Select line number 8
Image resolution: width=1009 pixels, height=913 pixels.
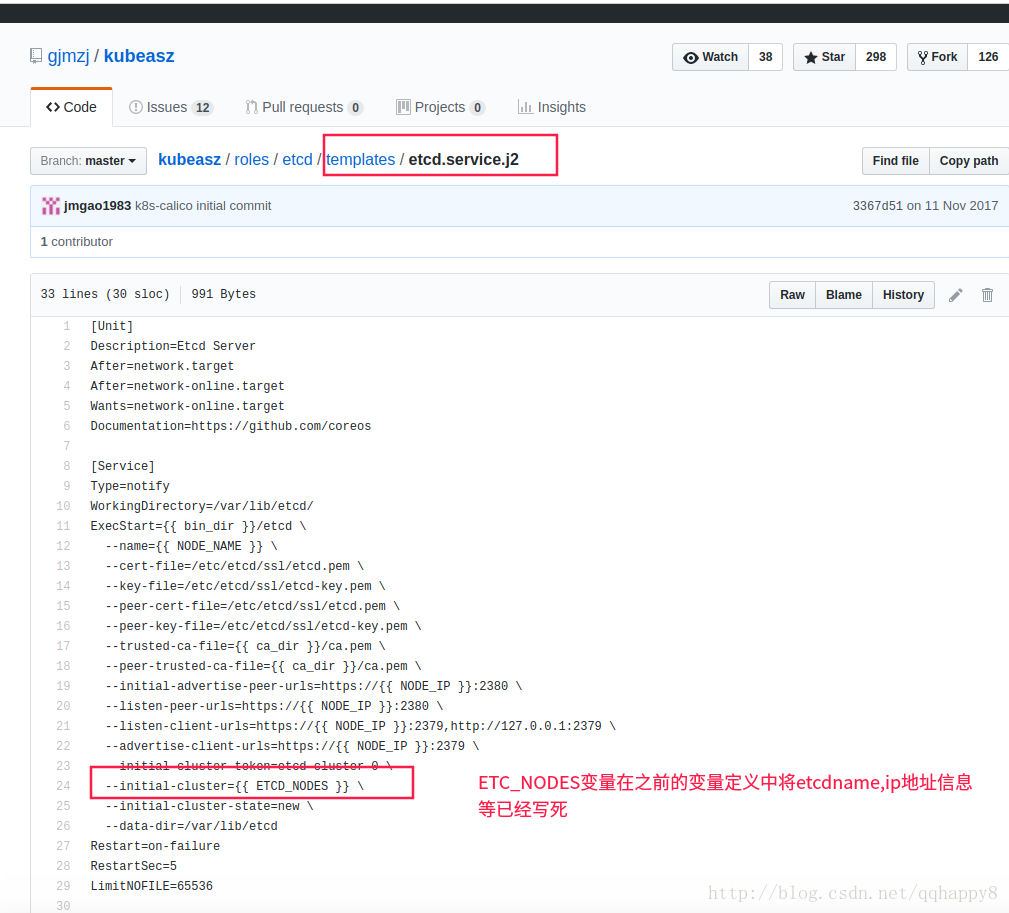point(66,466)
